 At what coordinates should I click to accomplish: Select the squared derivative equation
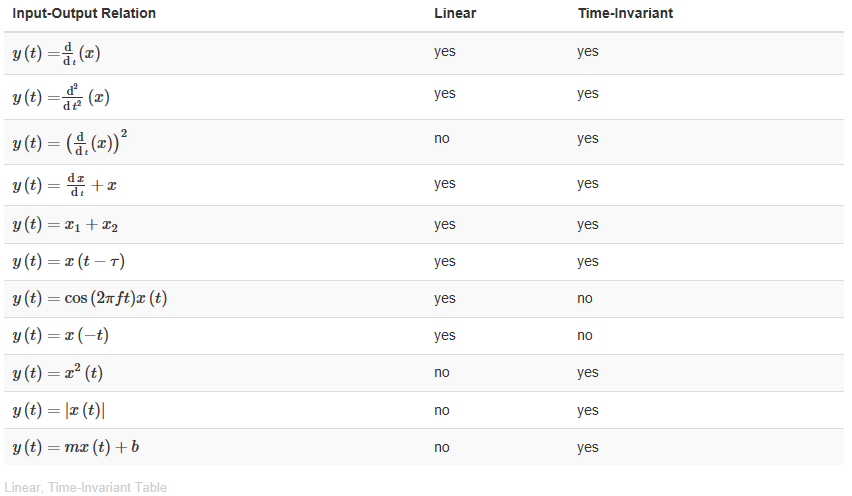coord(70,142)
